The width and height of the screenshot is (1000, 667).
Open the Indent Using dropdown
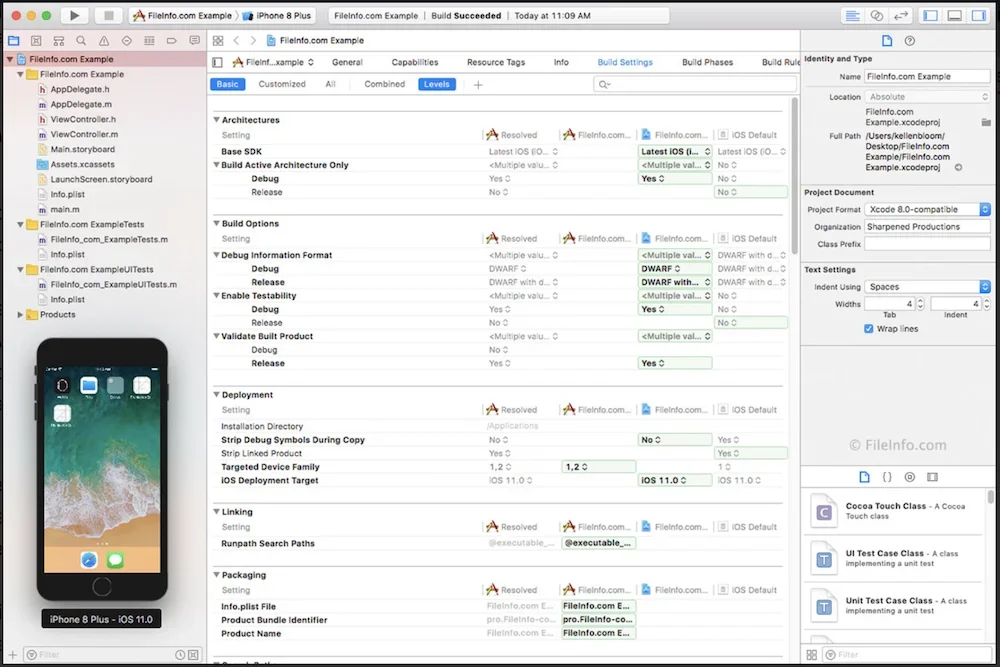pyautogui.click(x=927, y=287)
